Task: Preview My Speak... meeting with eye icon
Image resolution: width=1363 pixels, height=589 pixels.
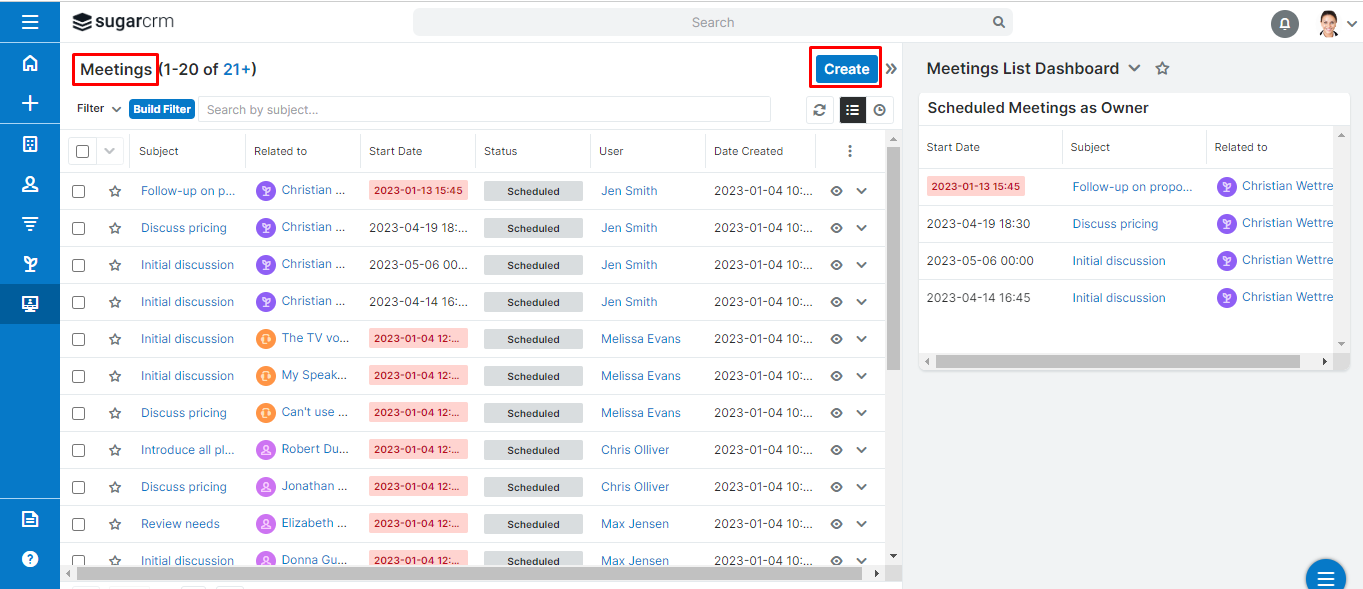Action: [837, 376]
